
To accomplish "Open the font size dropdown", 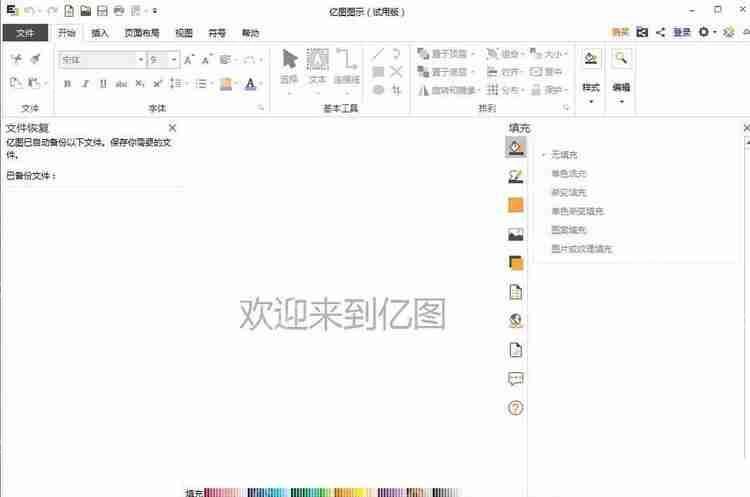I will 174,60.
